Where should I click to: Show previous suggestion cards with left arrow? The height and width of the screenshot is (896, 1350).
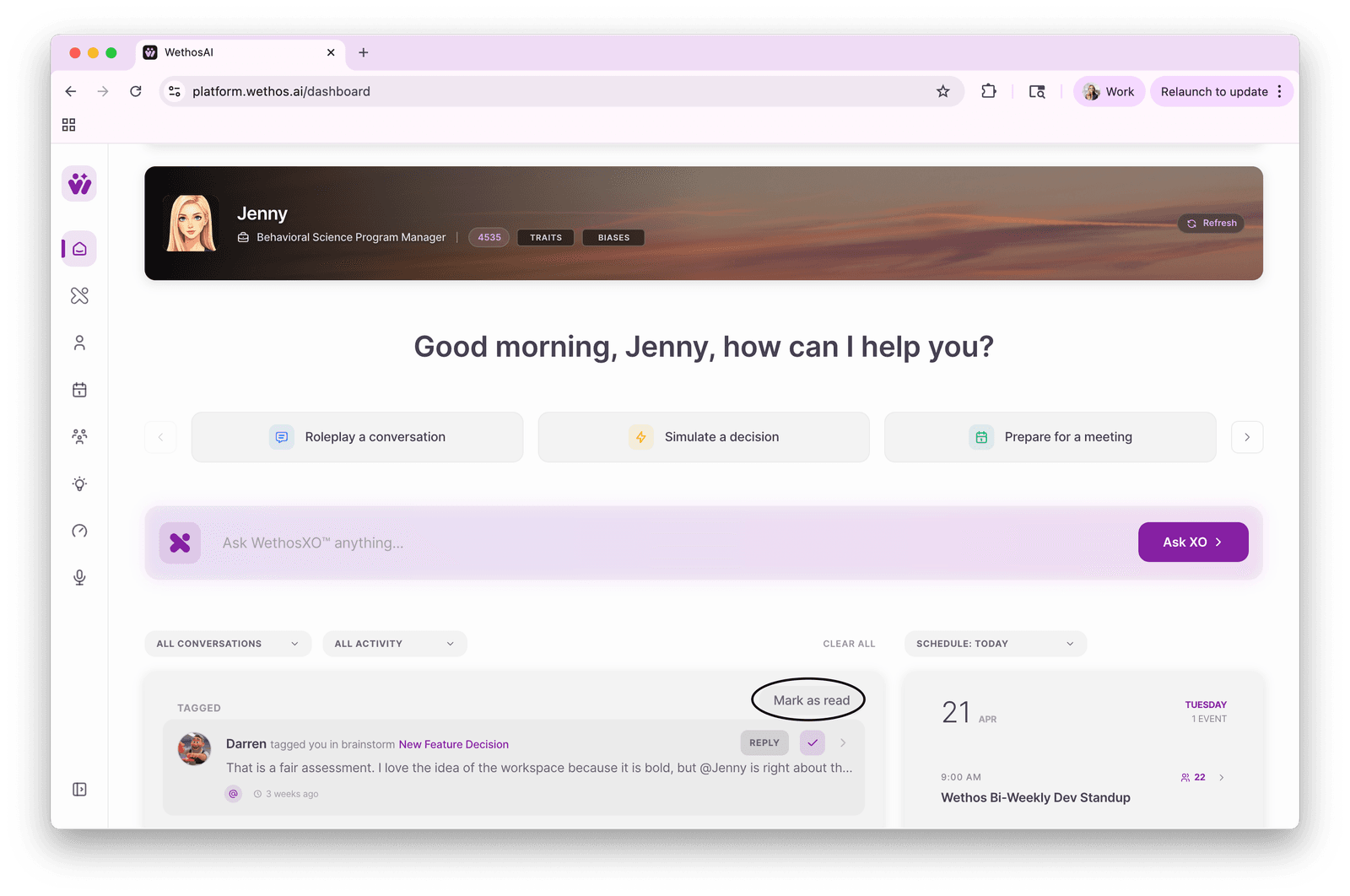coord(160,437)
